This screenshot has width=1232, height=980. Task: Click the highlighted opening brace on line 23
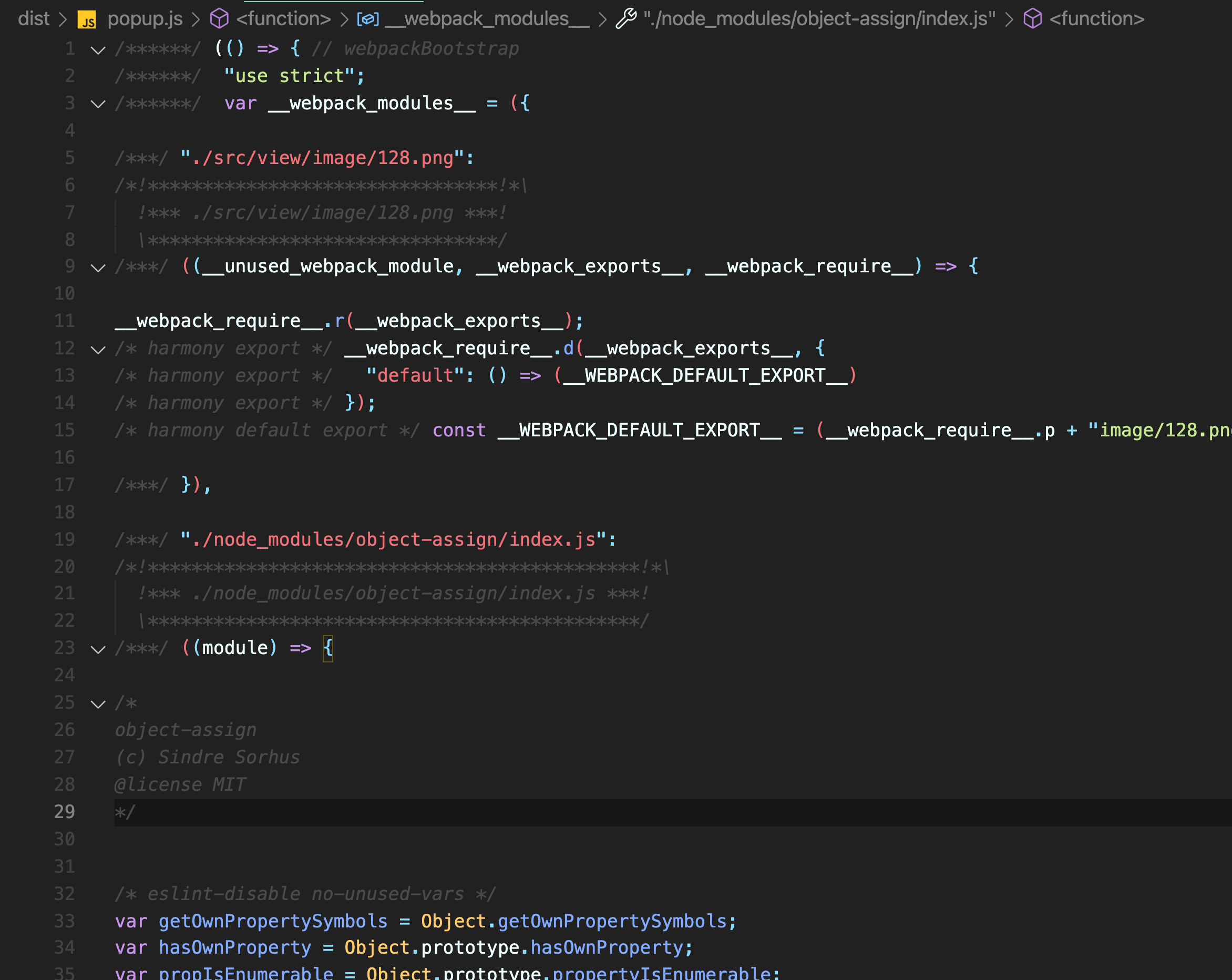[x=328, y=648]
